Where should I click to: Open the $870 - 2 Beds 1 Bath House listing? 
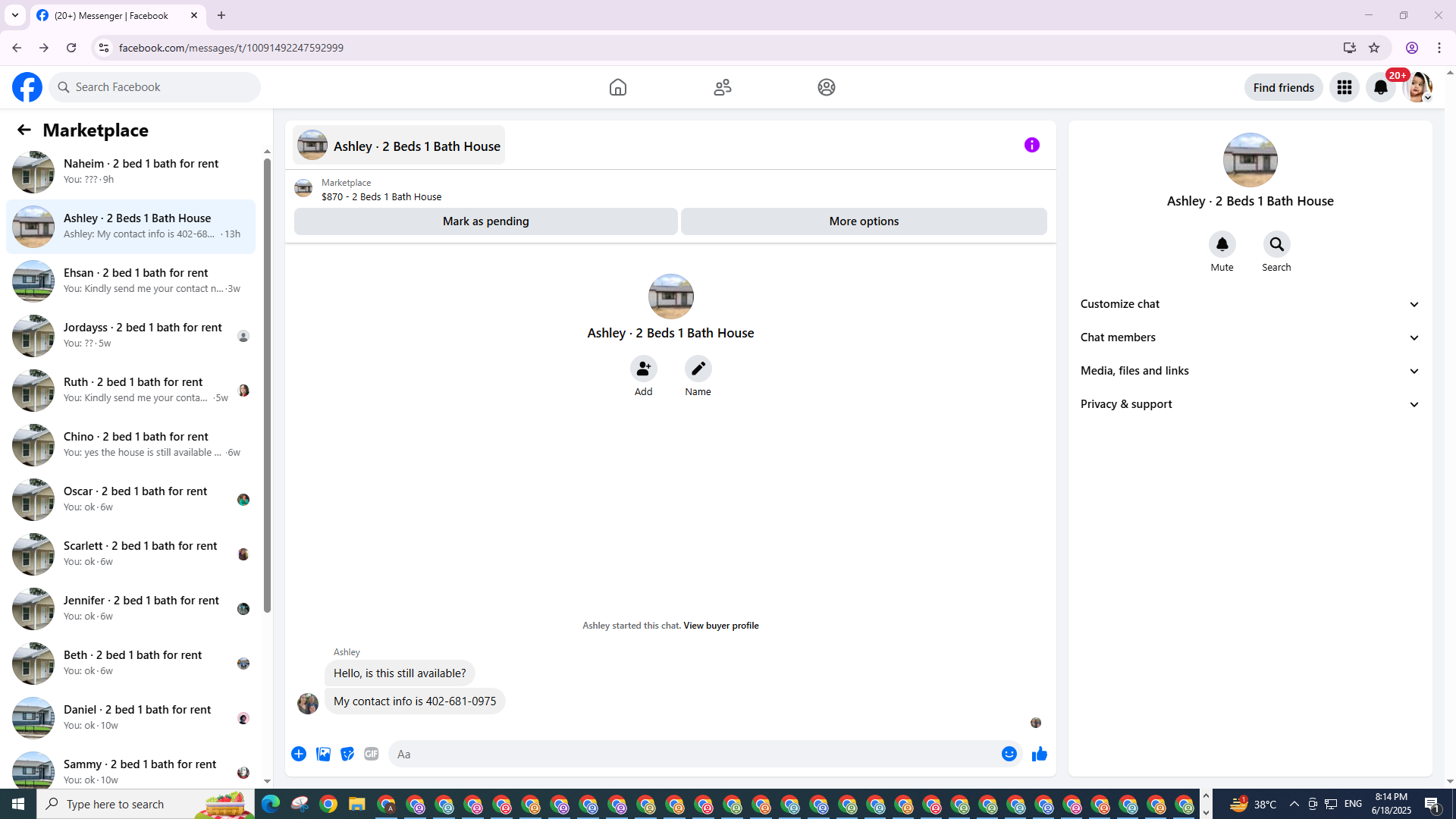click(x=381, y=196)
